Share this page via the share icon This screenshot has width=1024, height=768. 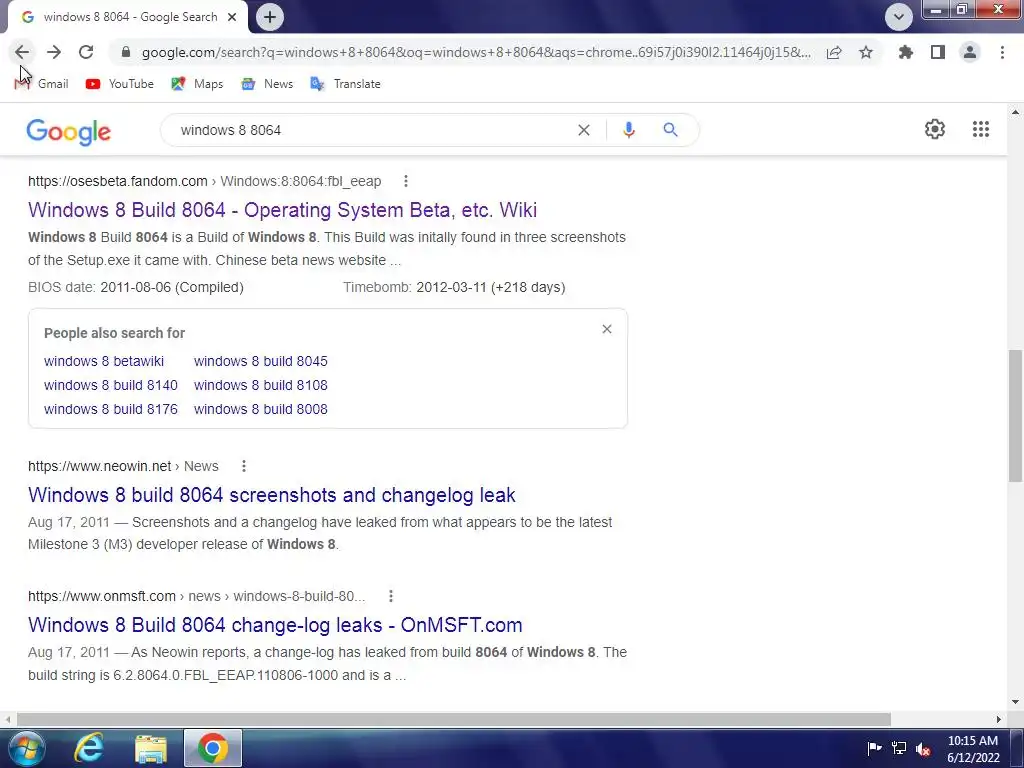click(x=834, y=52)
